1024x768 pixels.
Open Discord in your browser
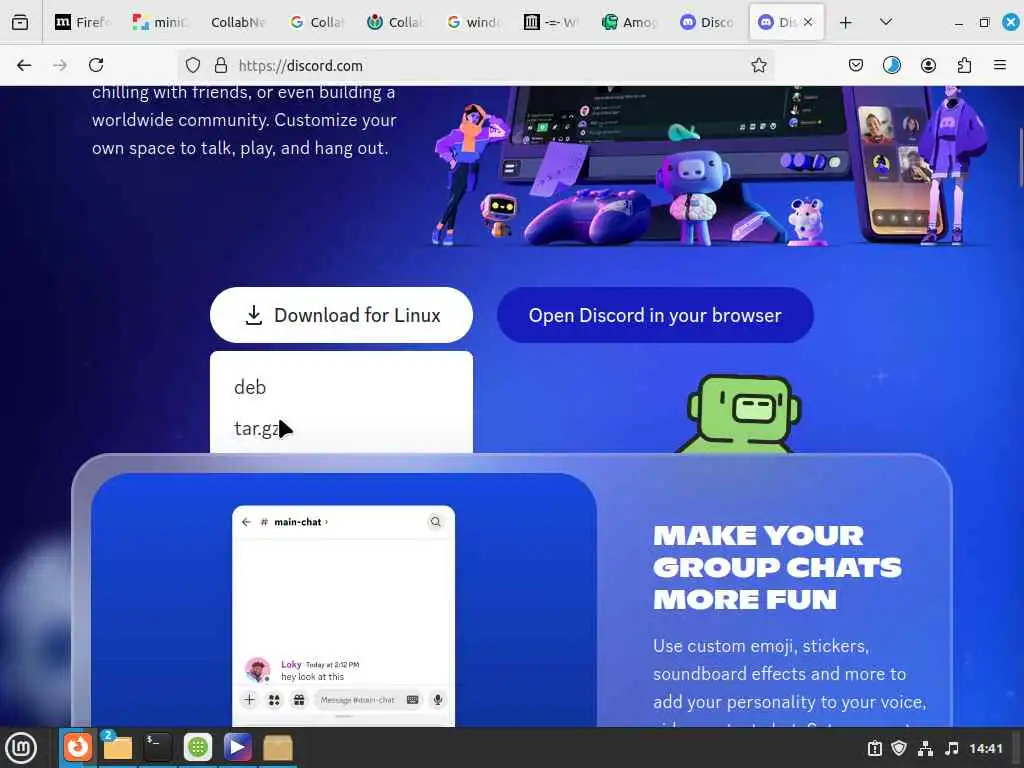pos(655,315)
